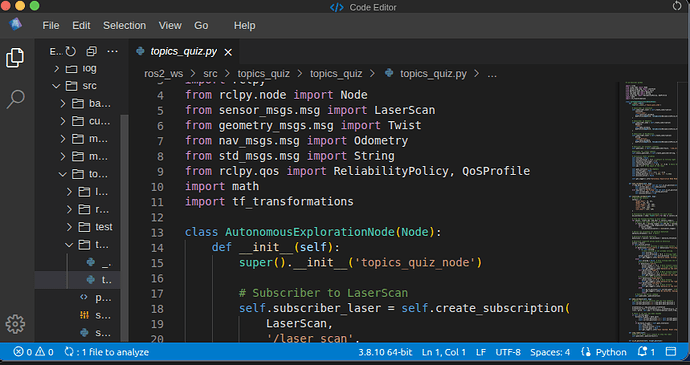Expand the log folder chevron
Viewport: 690px width, 365px height.
click(56, 68)
